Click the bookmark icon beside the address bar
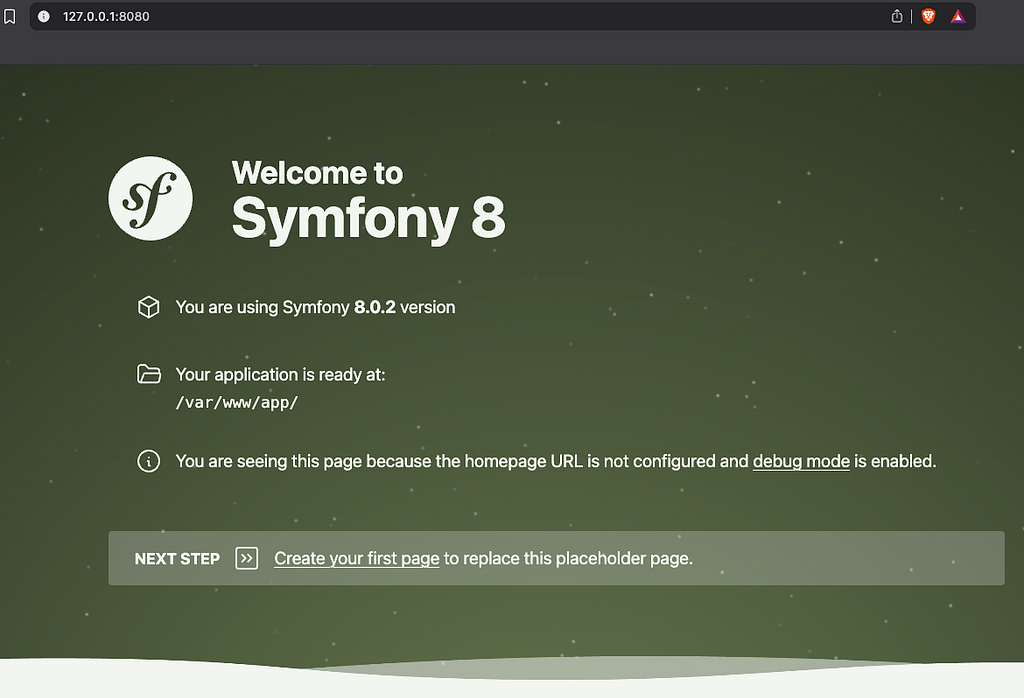 click(x=10, y=16)
